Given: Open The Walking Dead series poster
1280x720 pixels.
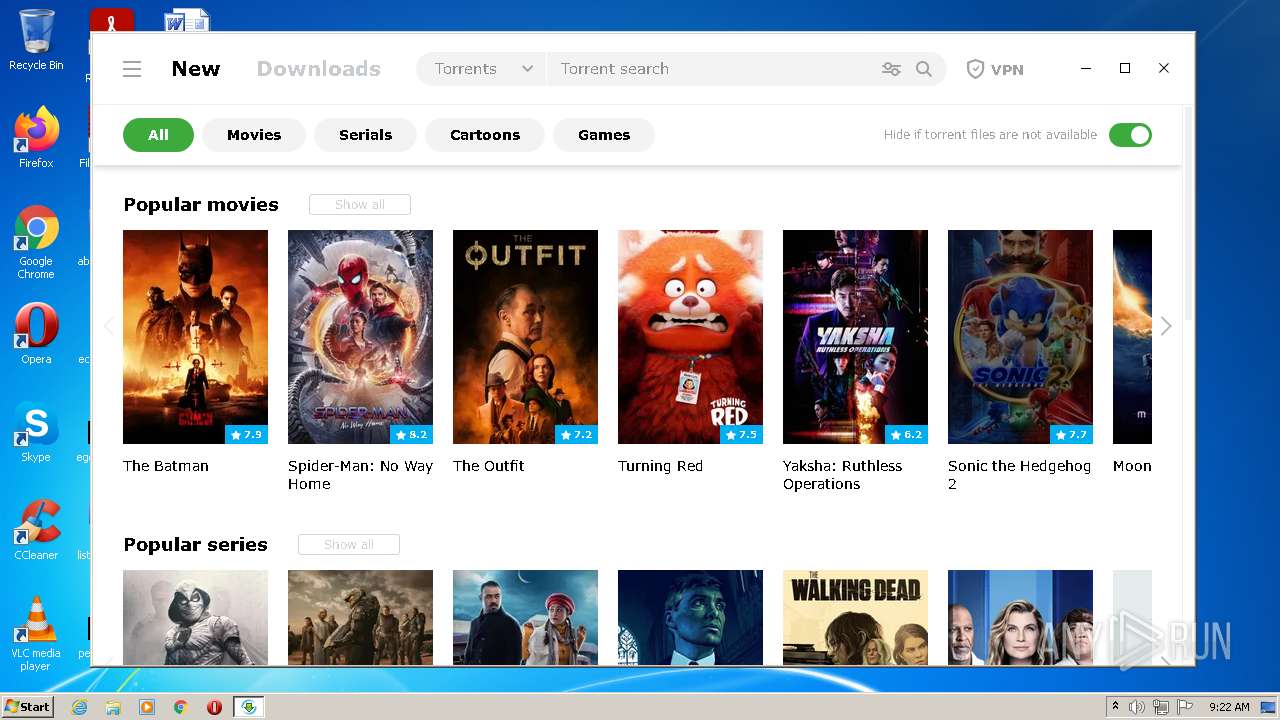Looking at the screenshot, I should coord(855,617).
